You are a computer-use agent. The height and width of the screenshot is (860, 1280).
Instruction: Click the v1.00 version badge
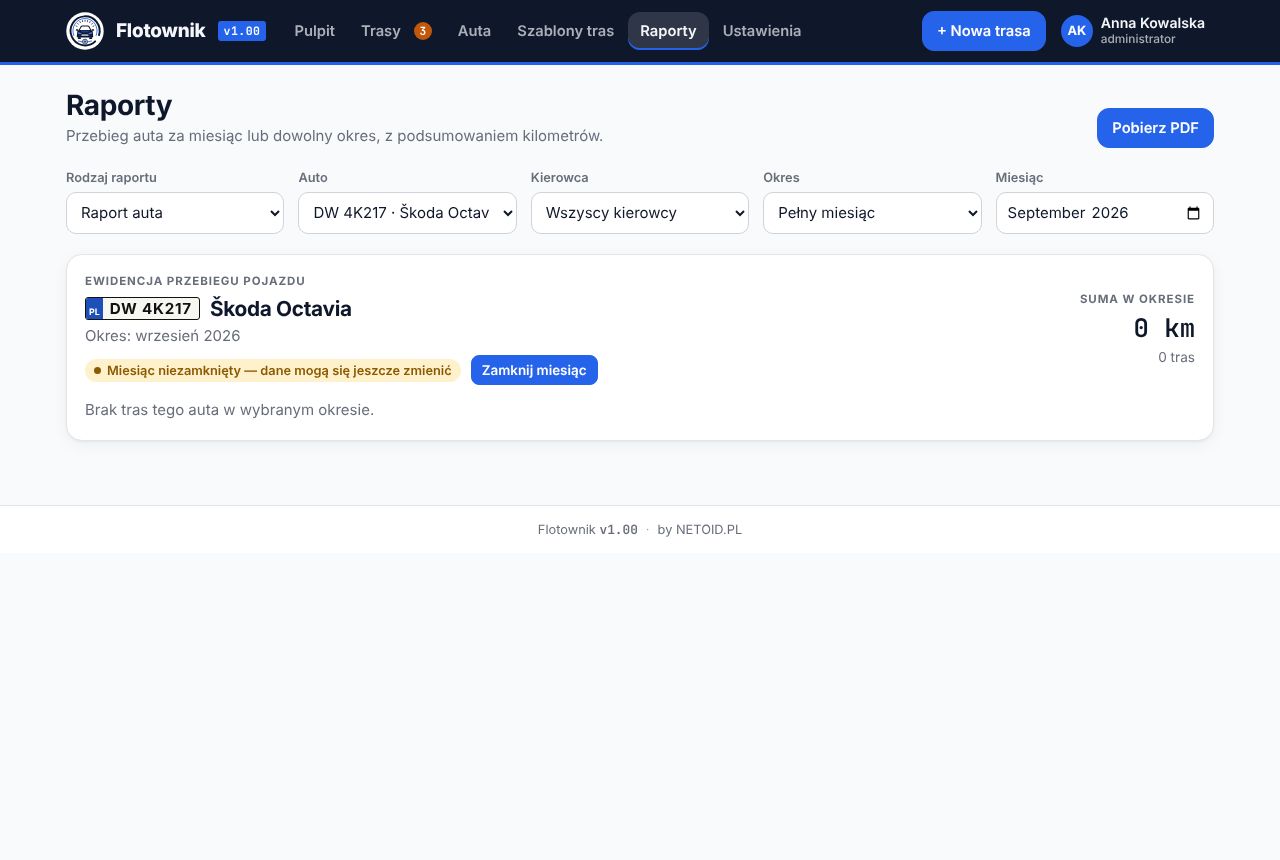point(242,31)
